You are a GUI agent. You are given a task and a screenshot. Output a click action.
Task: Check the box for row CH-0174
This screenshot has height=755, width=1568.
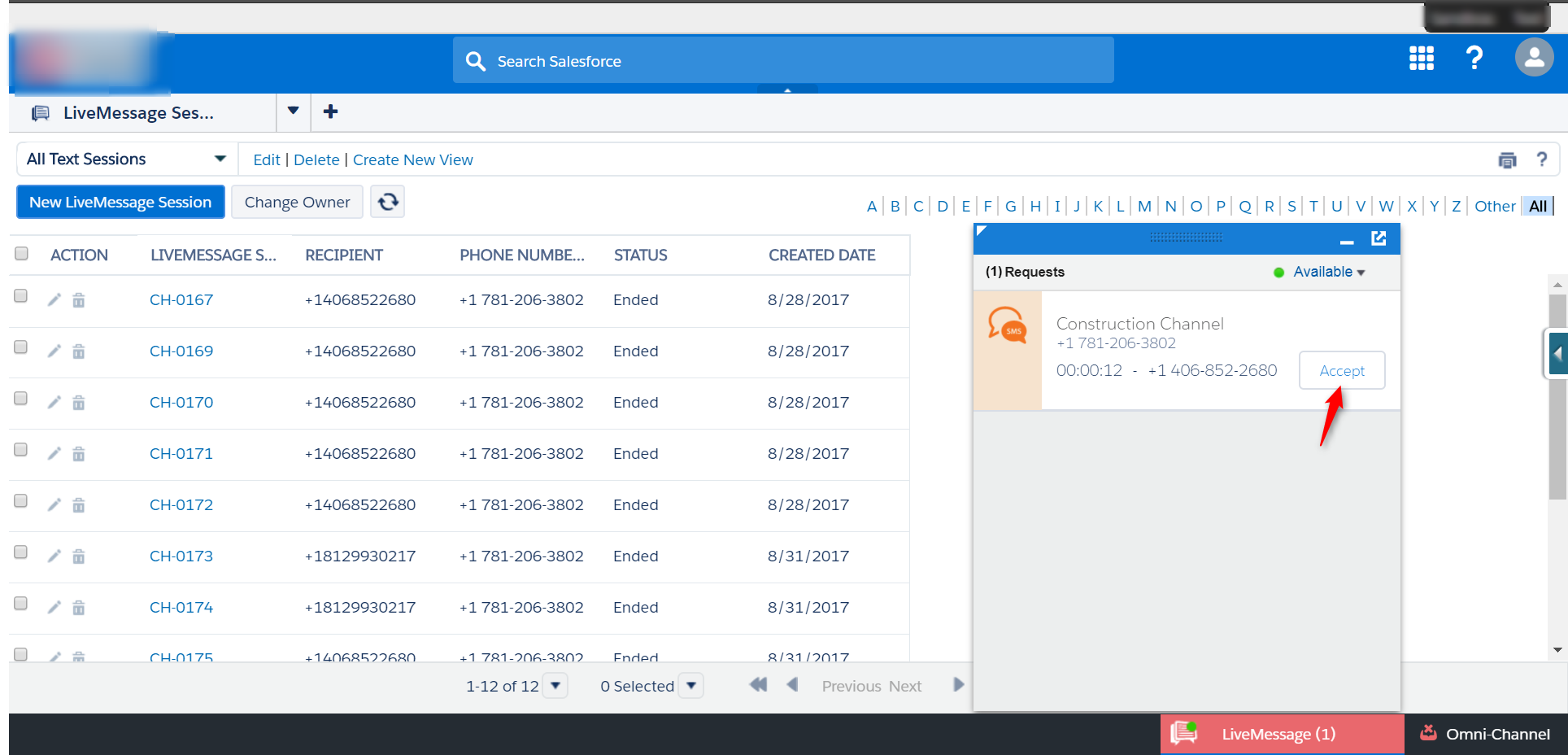tap(21, 604)
